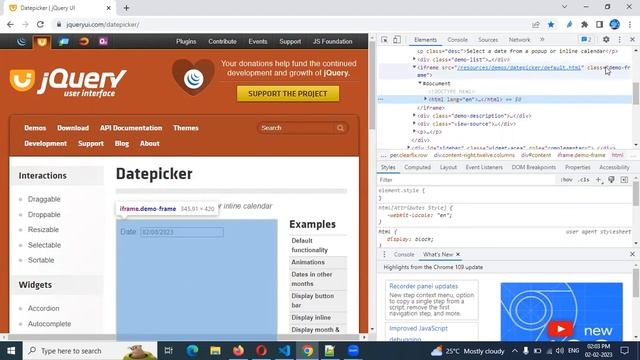Follow the default.html src link in the iframe node

pyautogui.click(x=519, y=68)
